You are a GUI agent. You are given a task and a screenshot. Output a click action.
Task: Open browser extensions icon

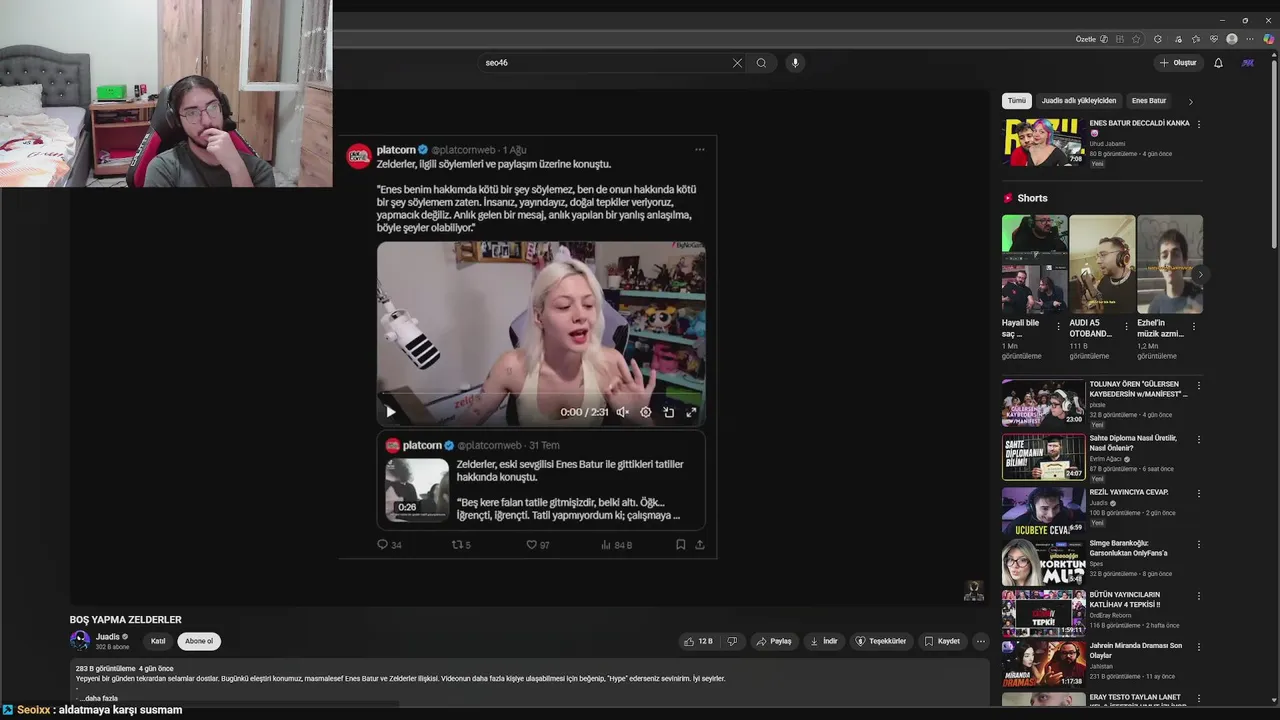pyautogui.click(x=1158, y=39)
